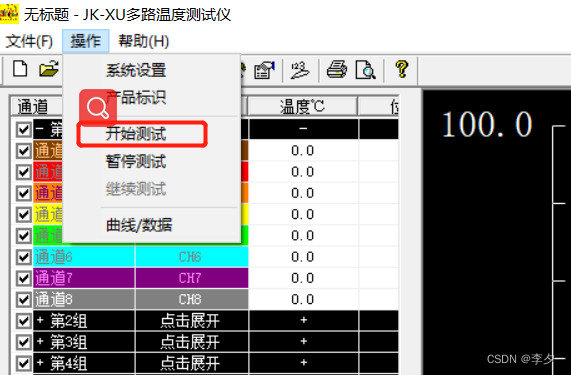The height and width of the screenshot is (375, 571).
Task: Select the cyan 通道6 color cell
Action: (x=84, y=257)
